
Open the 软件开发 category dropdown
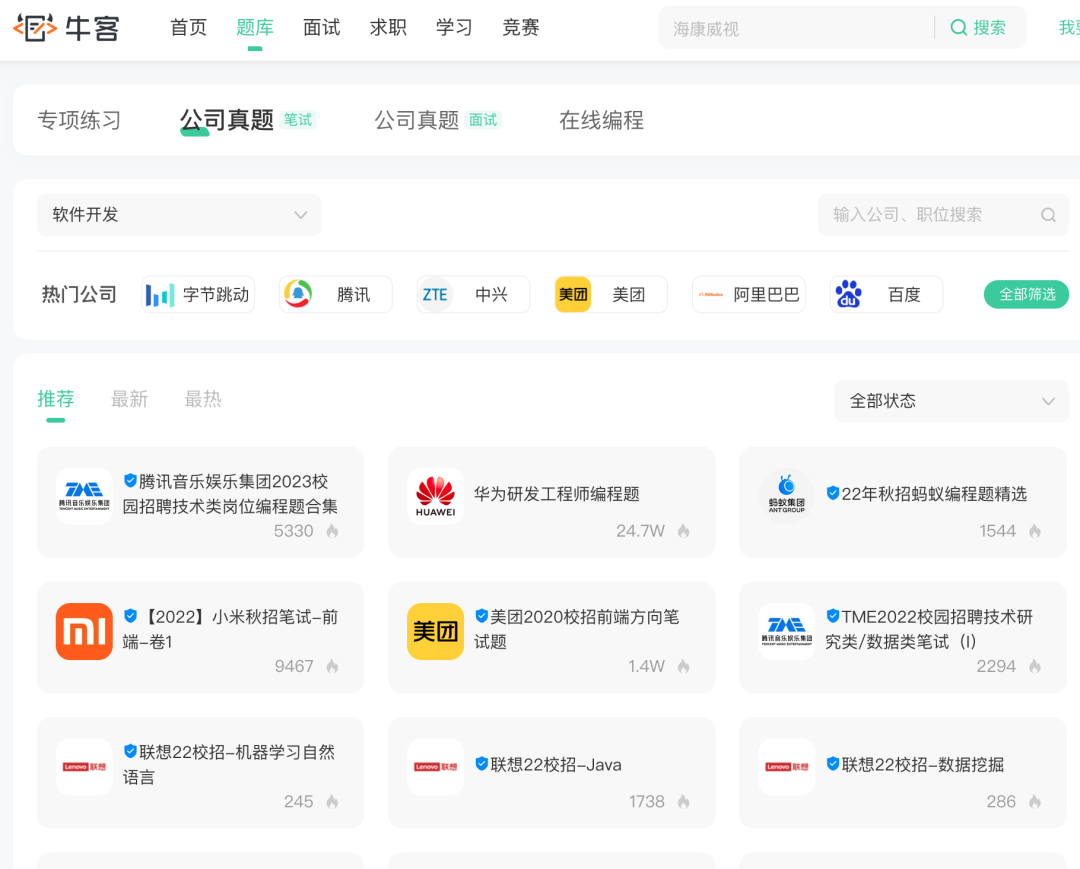[x=179, y=215]
